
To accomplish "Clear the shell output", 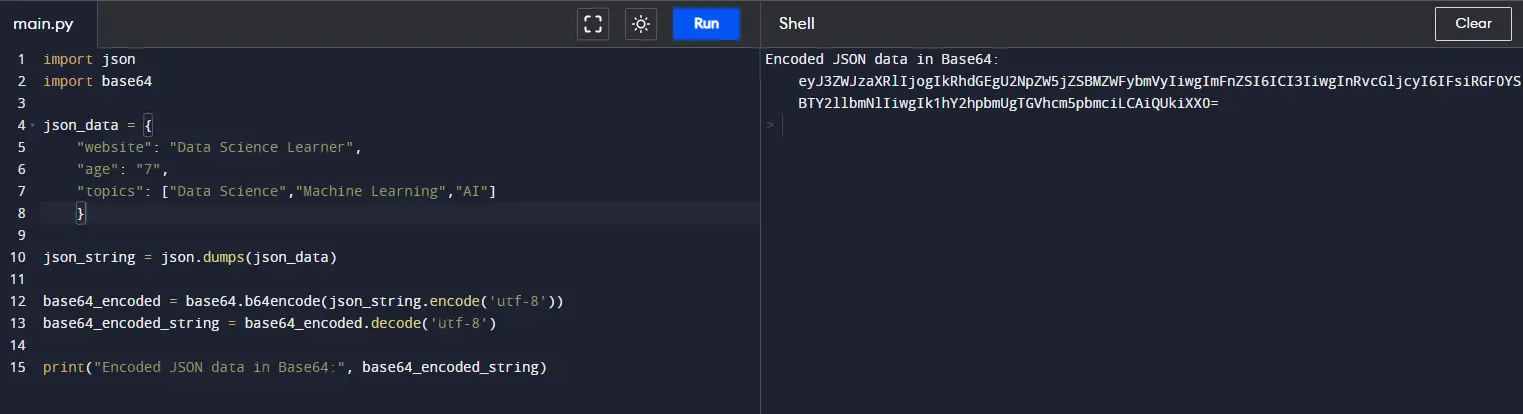I will click(1473, 24).
